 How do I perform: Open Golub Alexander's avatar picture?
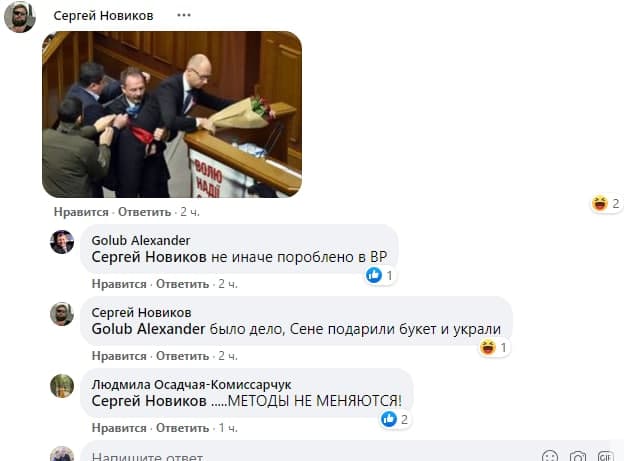pos(62,242)
